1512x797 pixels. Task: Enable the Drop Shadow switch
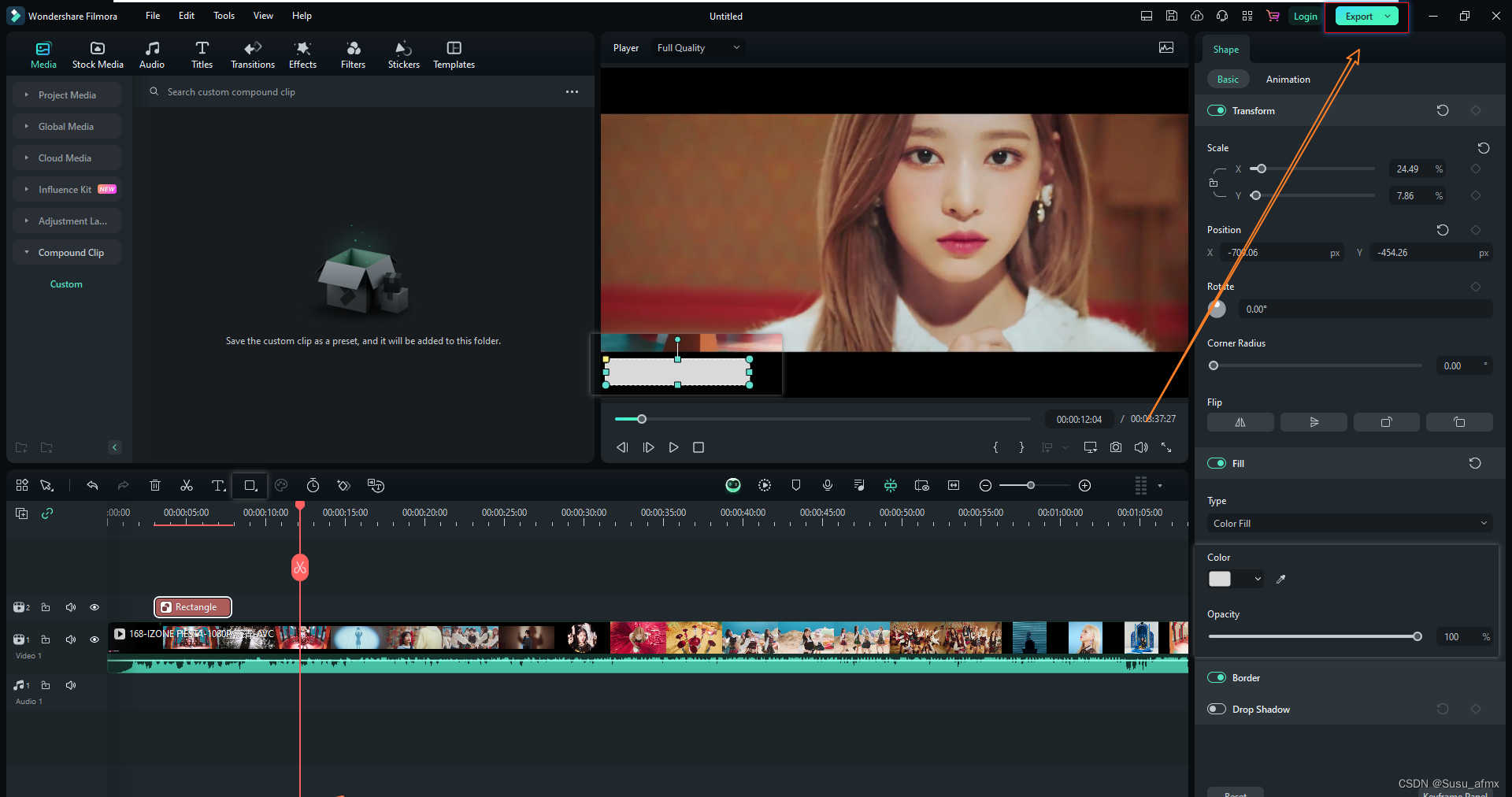(x=1217, y=710)
